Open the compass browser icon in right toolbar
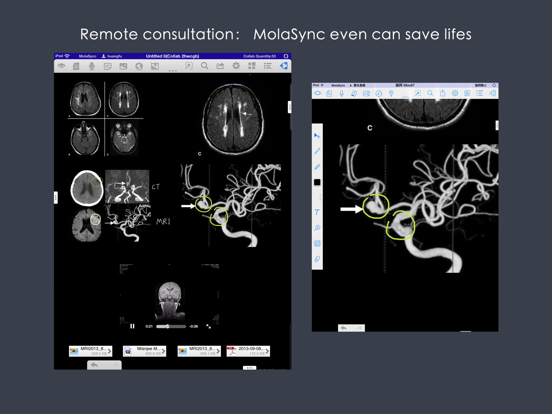Image resolution: width=552 pixels, height=414 pixels. point(379,93)
